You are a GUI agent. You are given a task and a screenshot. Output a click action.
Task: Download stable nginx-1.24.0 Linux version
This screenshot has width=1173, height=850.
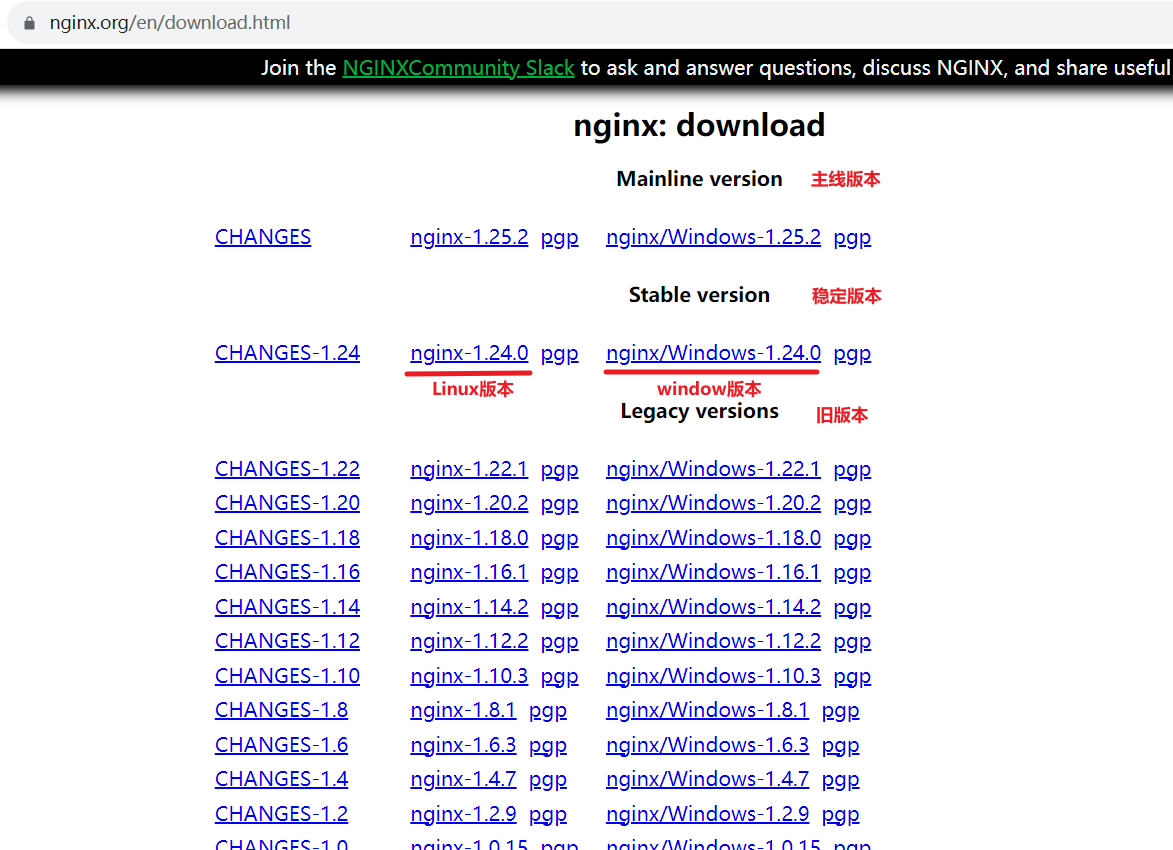(x=469, y=353)
